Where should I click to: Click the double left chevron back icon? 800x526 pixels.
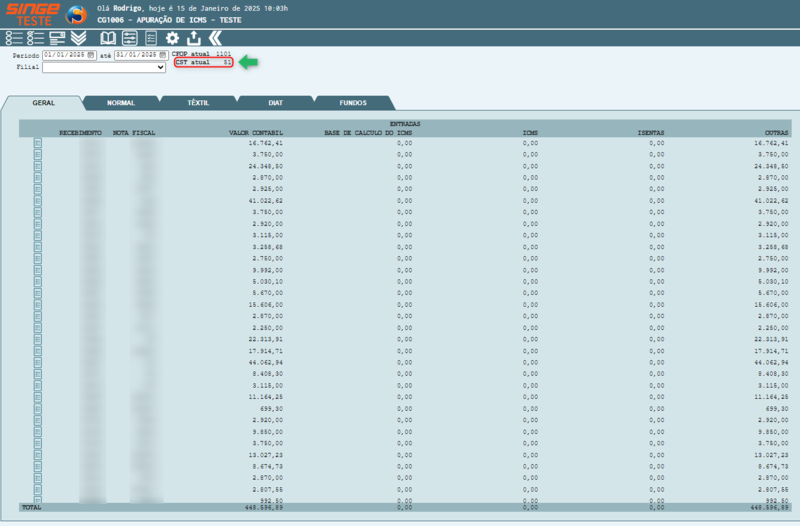click(214, 38)
